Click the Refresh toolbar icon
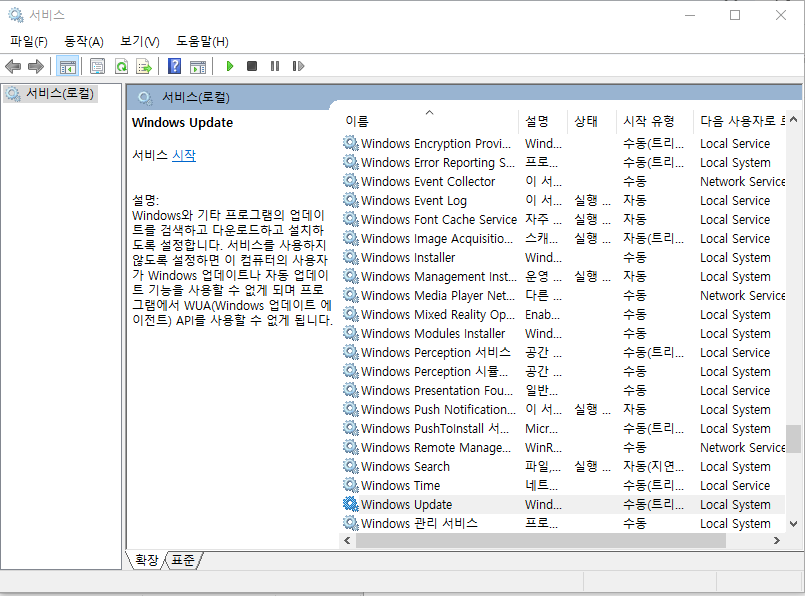Screen dimensions: 805x596 (x=121, y=66)
